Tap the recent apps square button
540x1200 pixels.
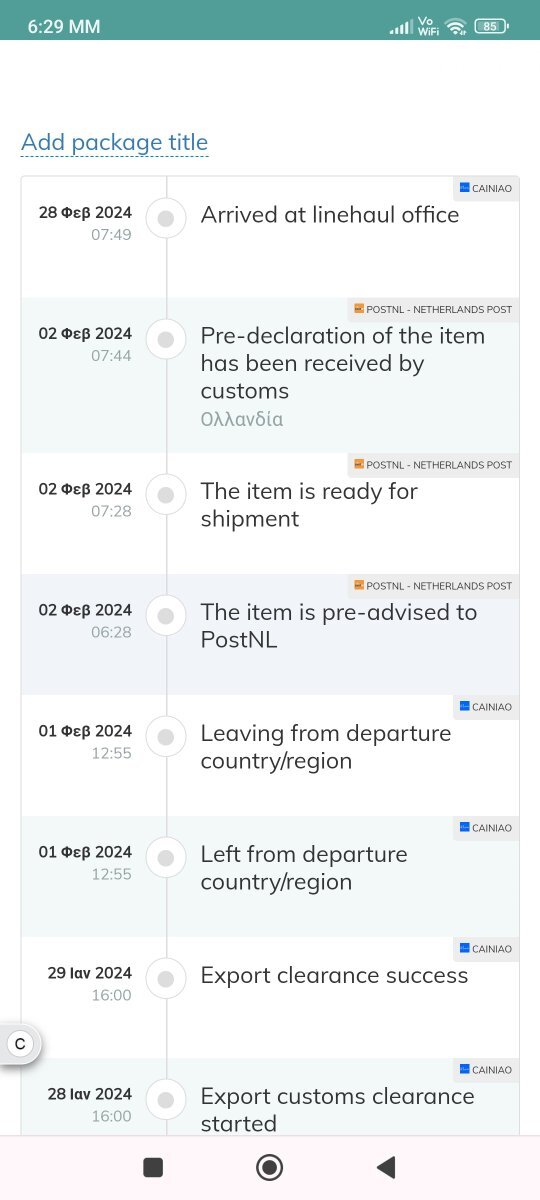pyautogui.click(x=153, y=1167)
